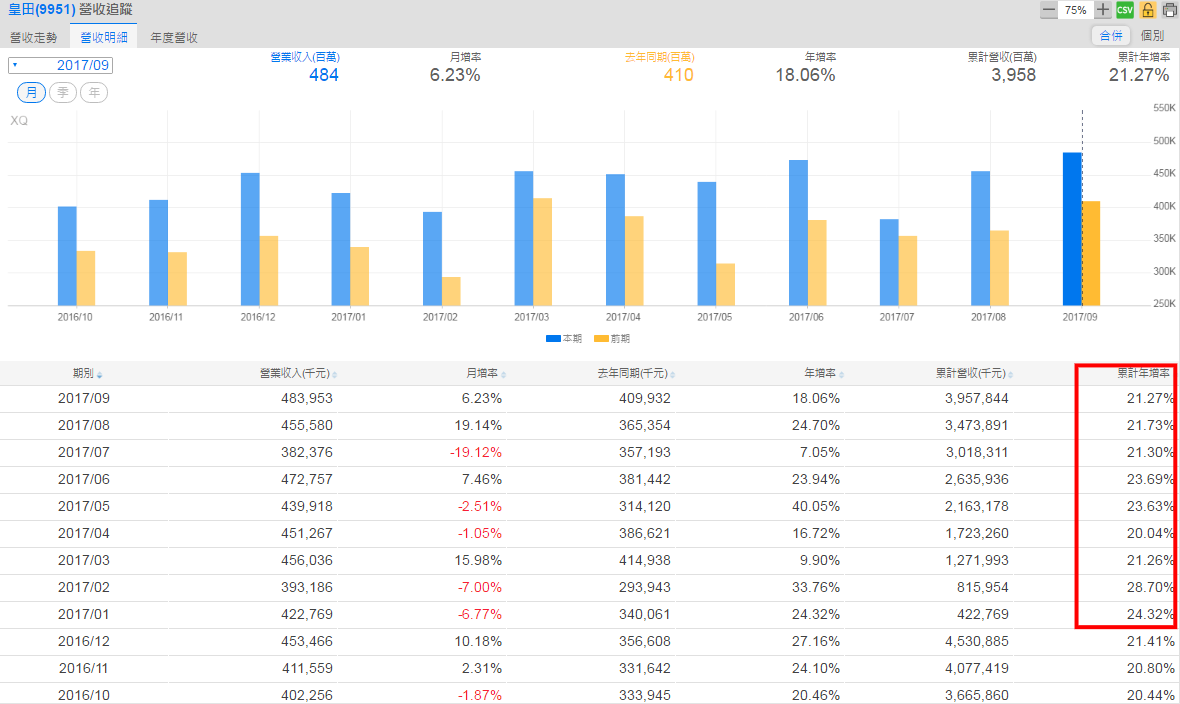The width and height of the screenshot is (1180, 704).
Task: Click the orange prior-period bar for 2017/09
Action: click(1091, 254)
